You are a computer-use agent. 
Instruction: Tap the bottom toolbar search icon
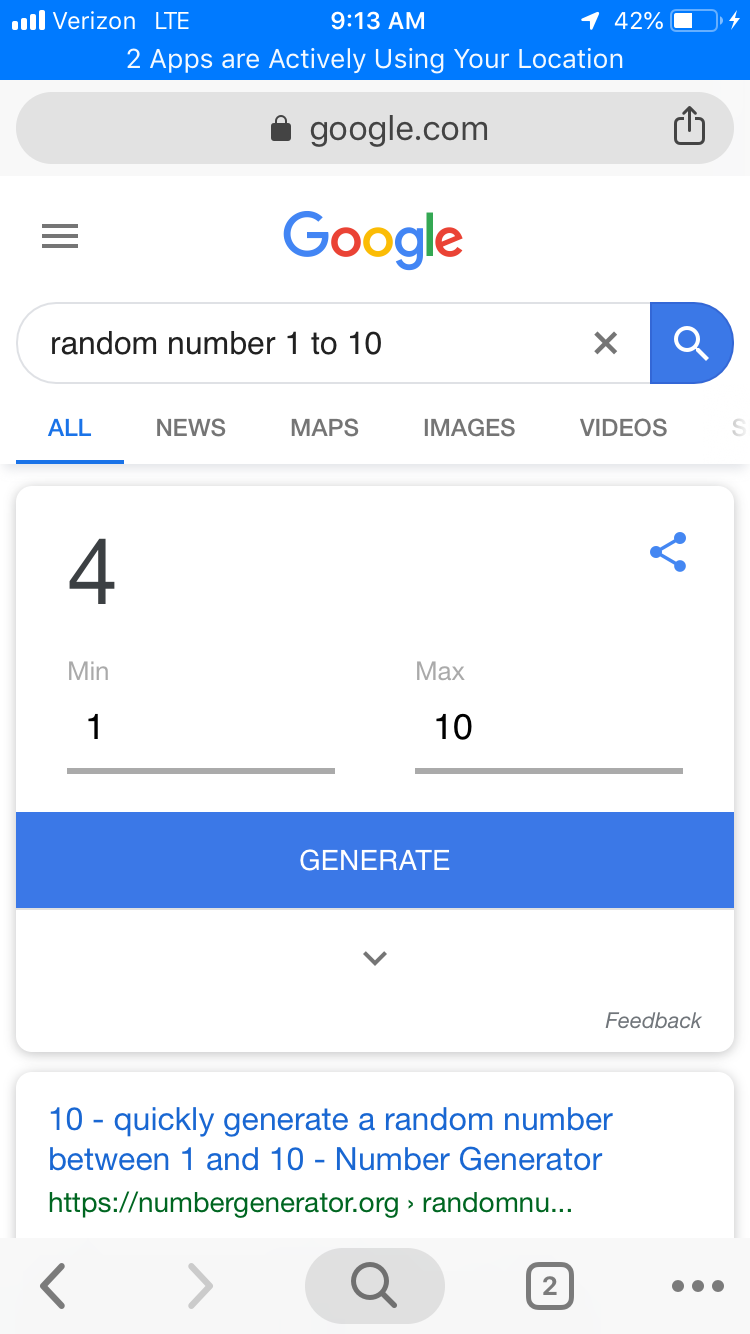point(374,1286)
